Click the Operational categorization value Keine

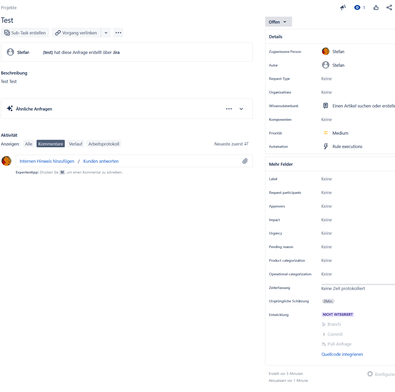[327, 274]
